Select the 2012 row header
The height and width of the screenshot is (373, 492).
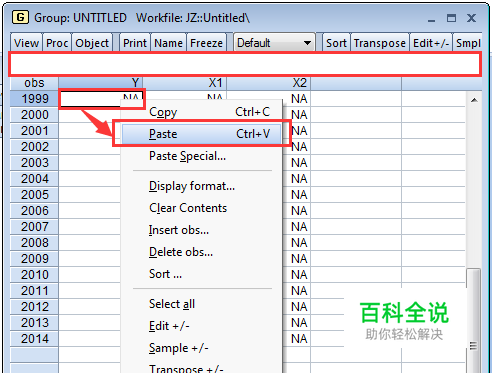(x=34, y=307)
